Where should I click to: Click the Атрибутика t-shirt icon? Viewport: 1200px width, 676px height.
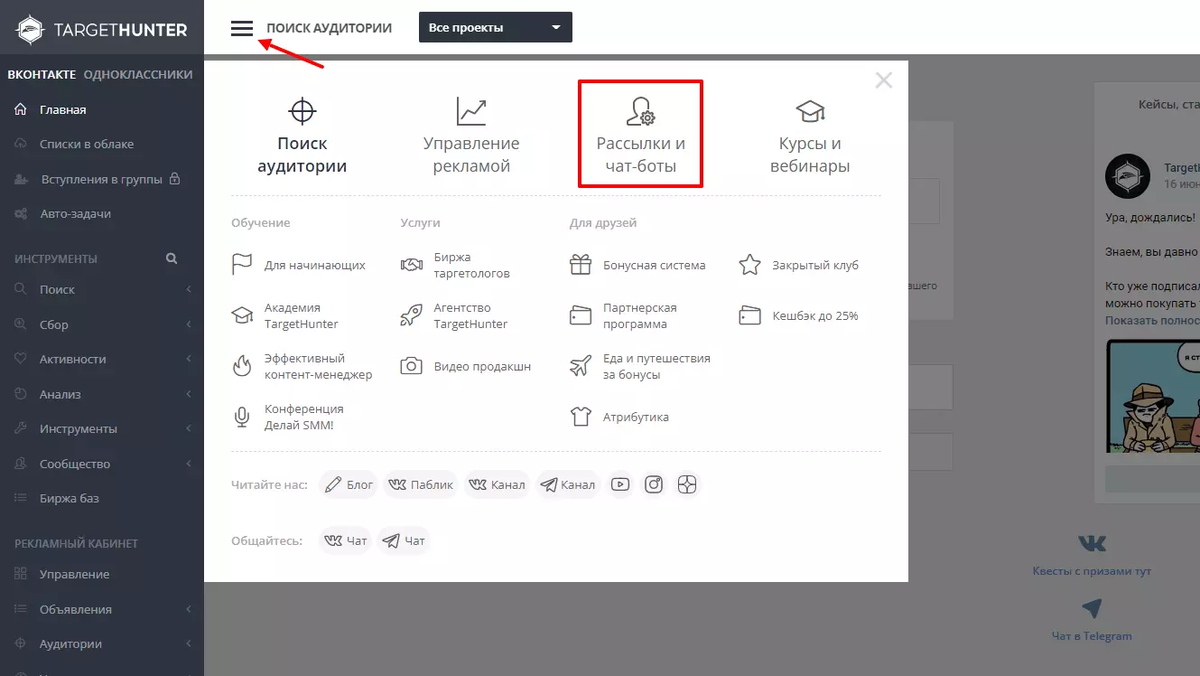581,417
